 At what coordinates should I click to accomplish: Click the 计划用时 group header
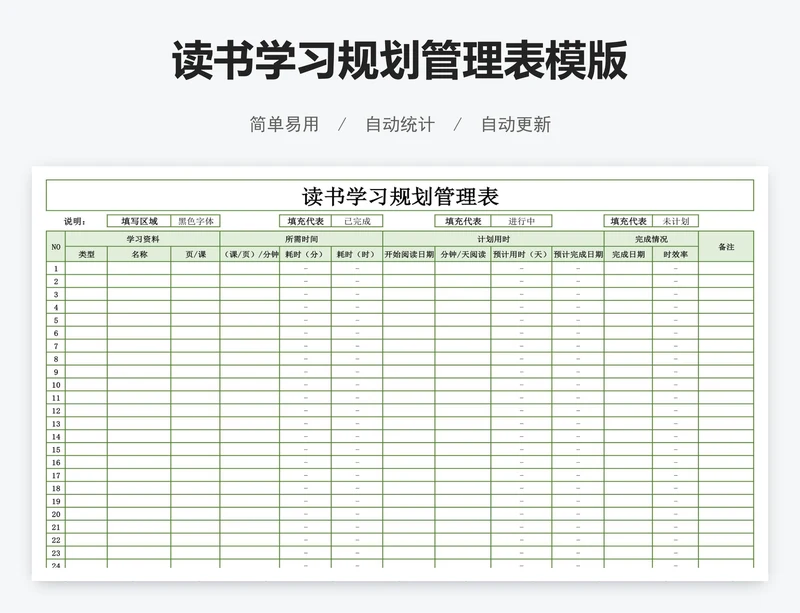coord(493,240)
